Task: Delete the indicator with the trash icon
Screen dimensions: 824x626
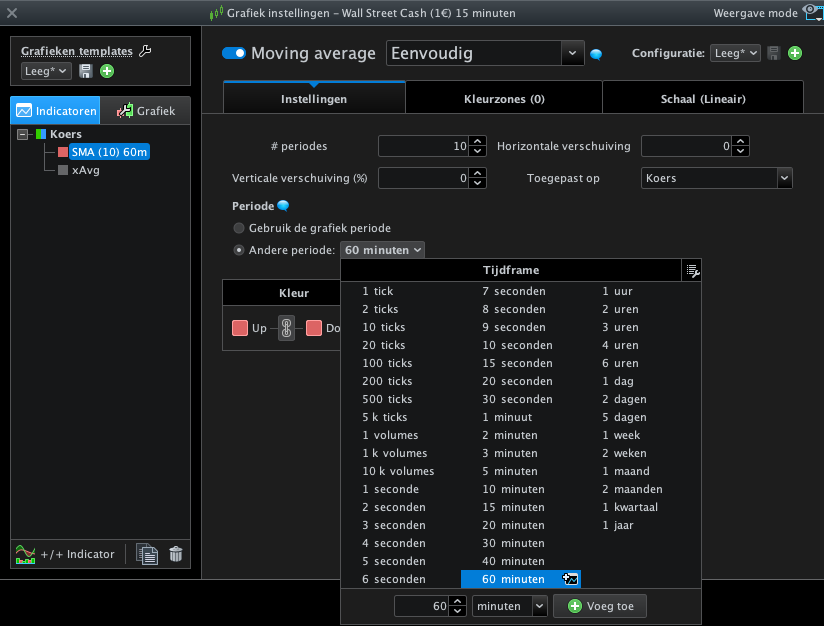Action: (x=176, y=554)
